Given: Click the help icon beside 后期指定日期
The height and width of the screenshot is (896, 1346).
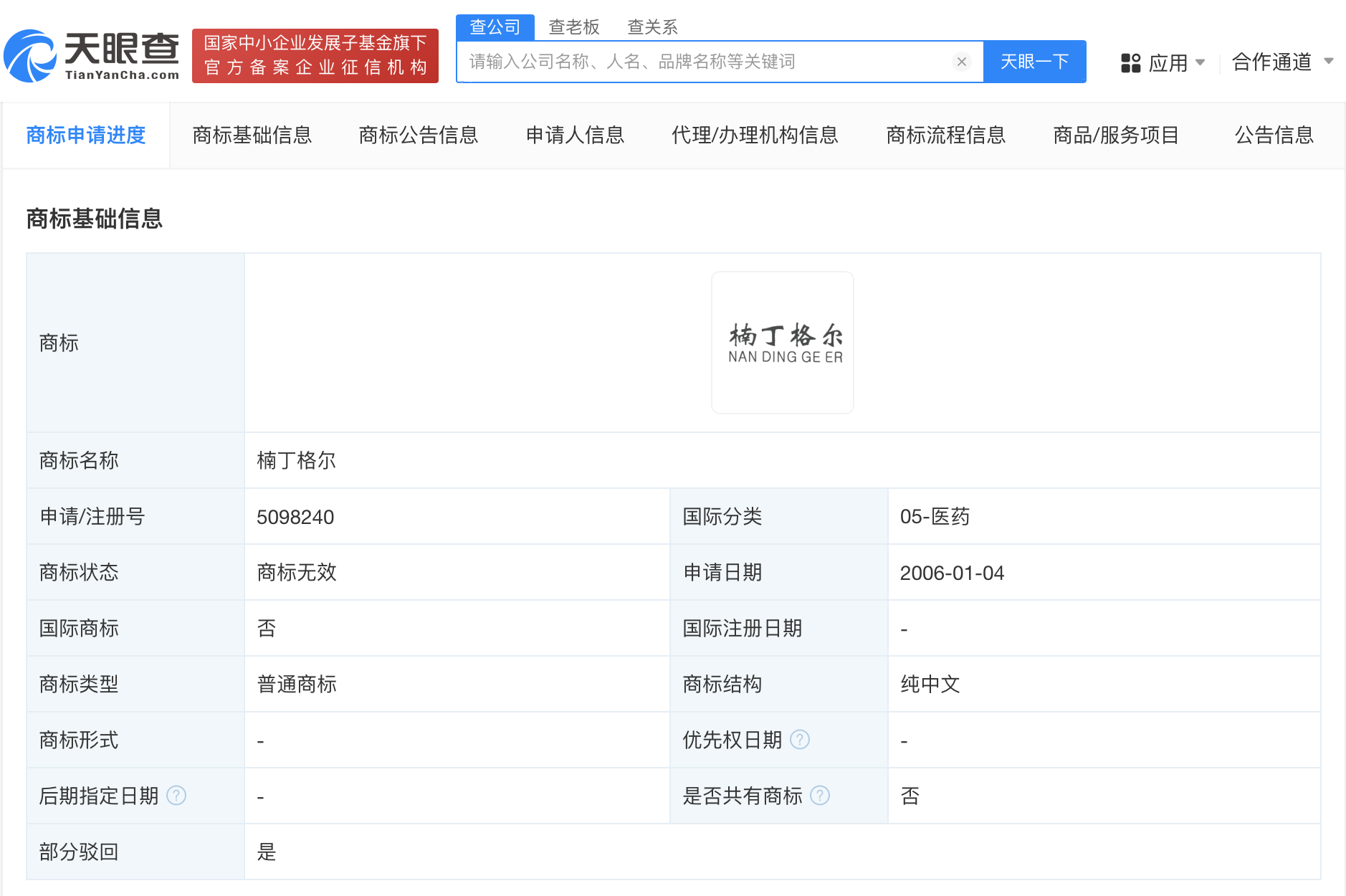Looking at the screenshot, I should (176, 796).
